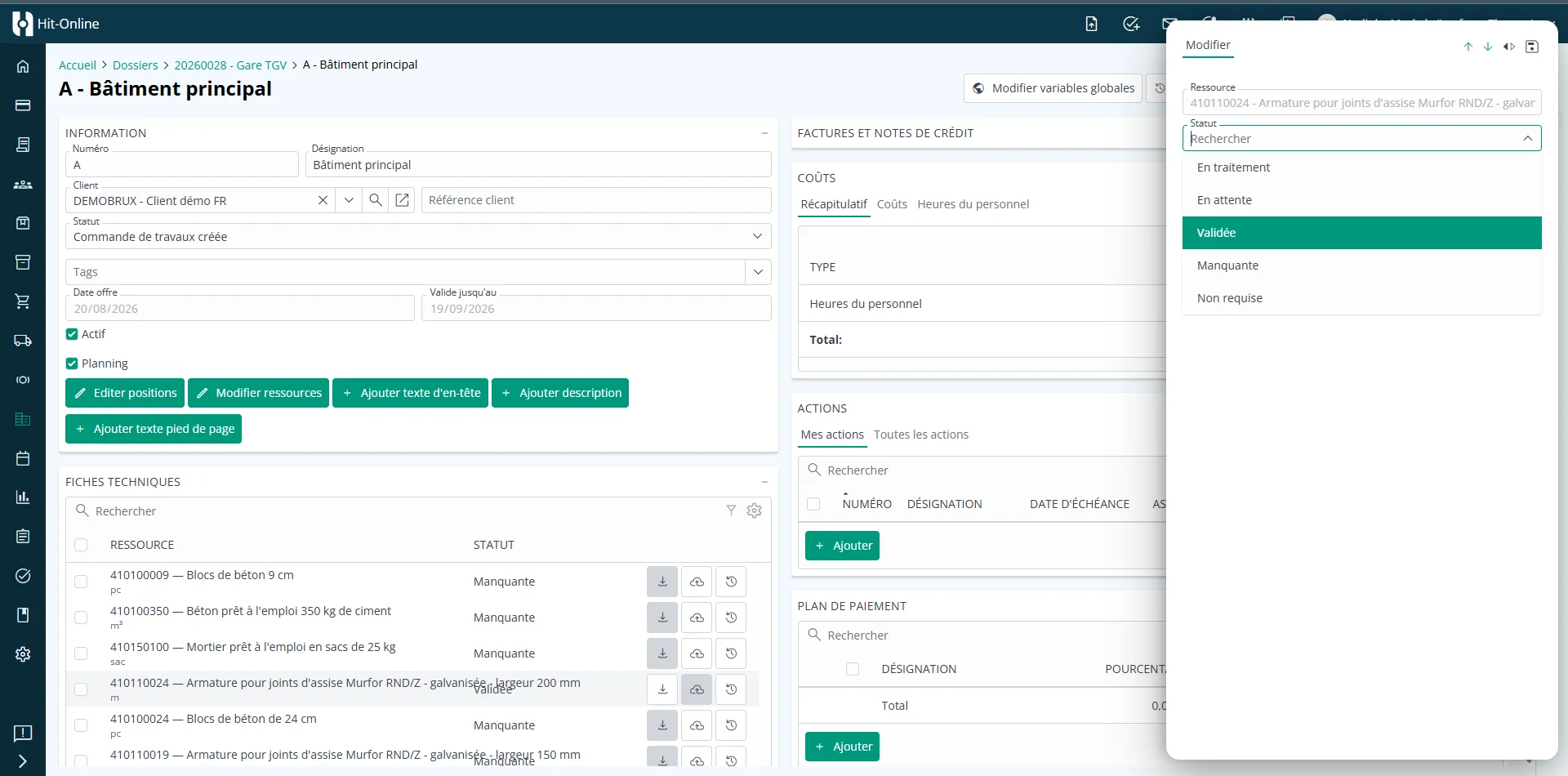Image resolution: width=1568 pixels, height=776 pixels.
Task: Open the calendar icon in the sidebar
Action: point(23,458)
